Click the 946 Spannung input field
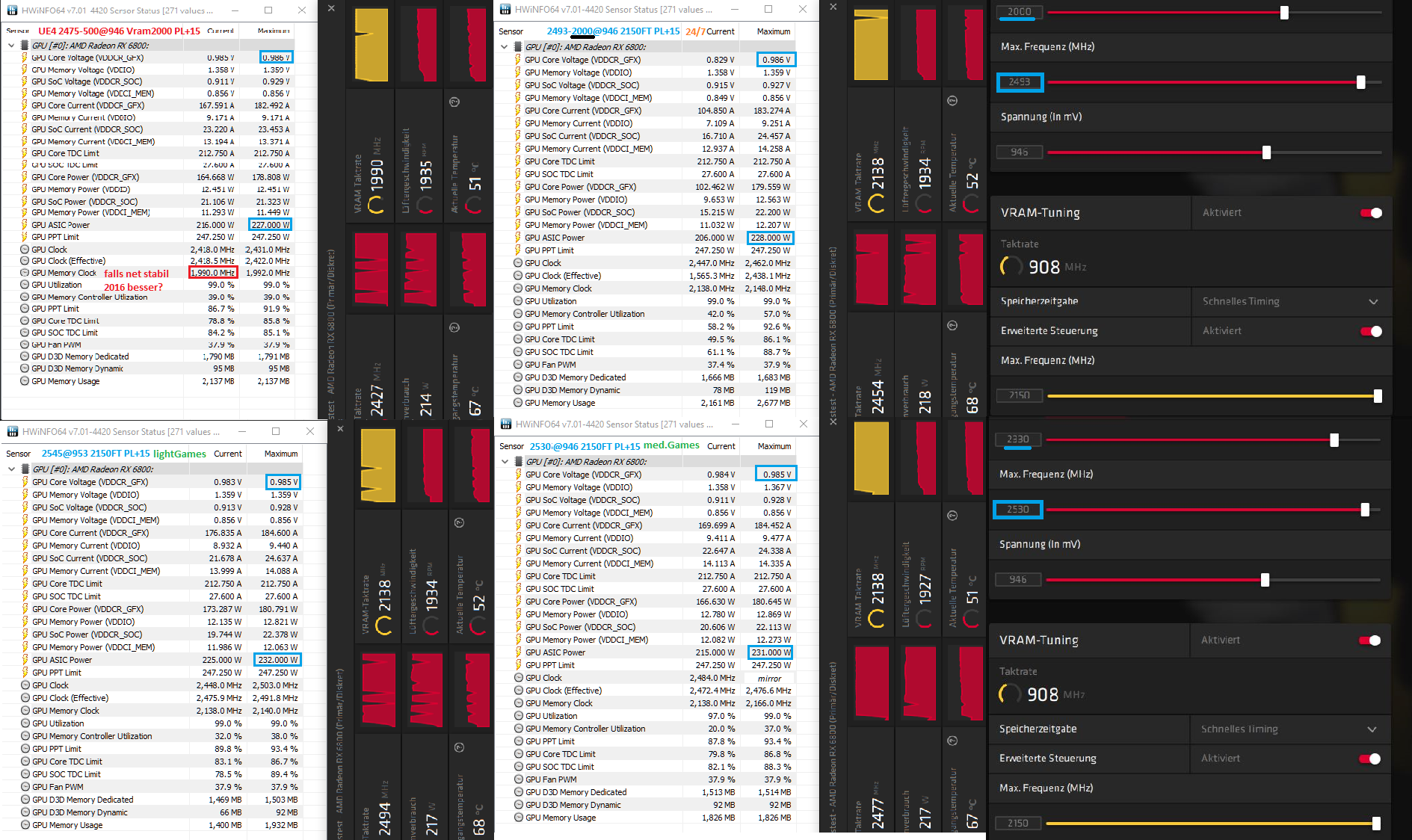 (x=1018, y=580)
